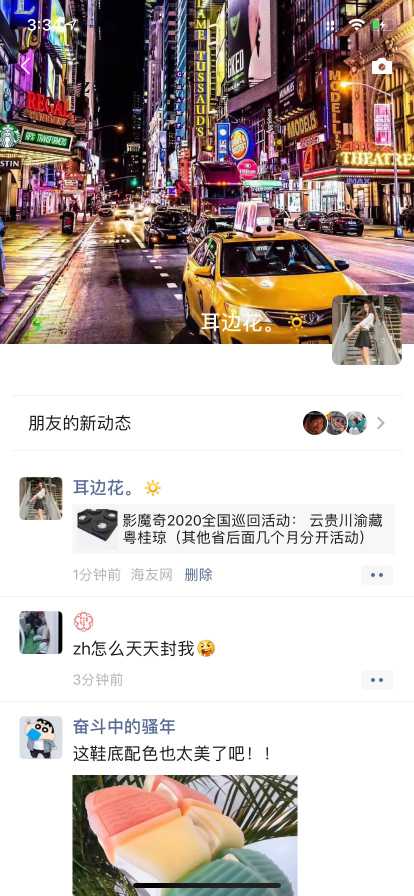414x896 pixels.
Task: Tap the brain emoji username icon
Action: (83, 622)
